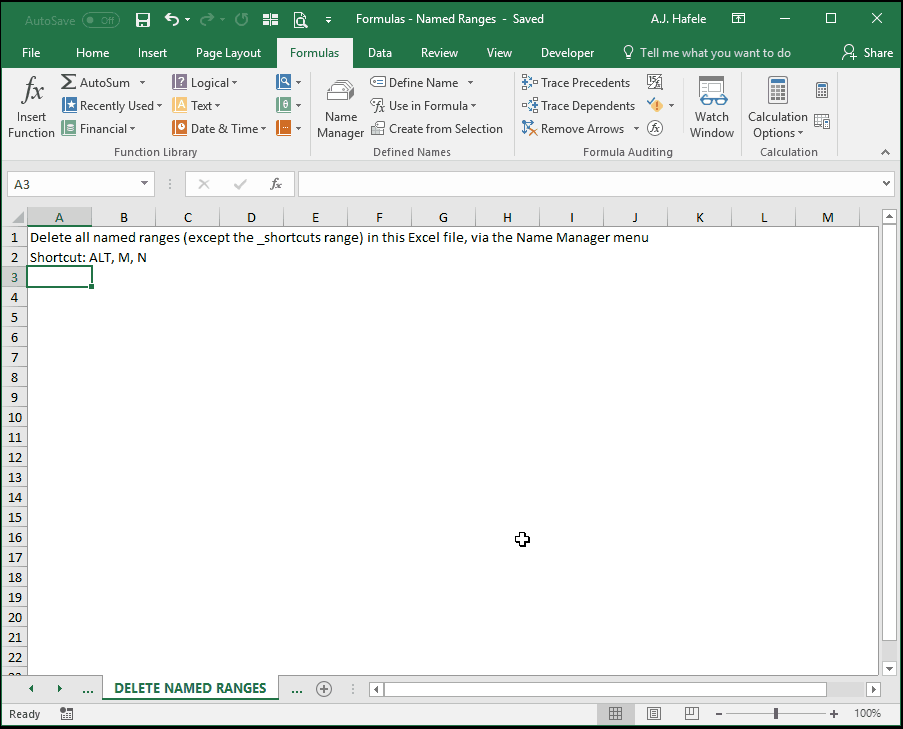Viewport: 903px width, 729px height.
Task: Expand the Error Checking dropdown arrow
Action: [671, 105]
